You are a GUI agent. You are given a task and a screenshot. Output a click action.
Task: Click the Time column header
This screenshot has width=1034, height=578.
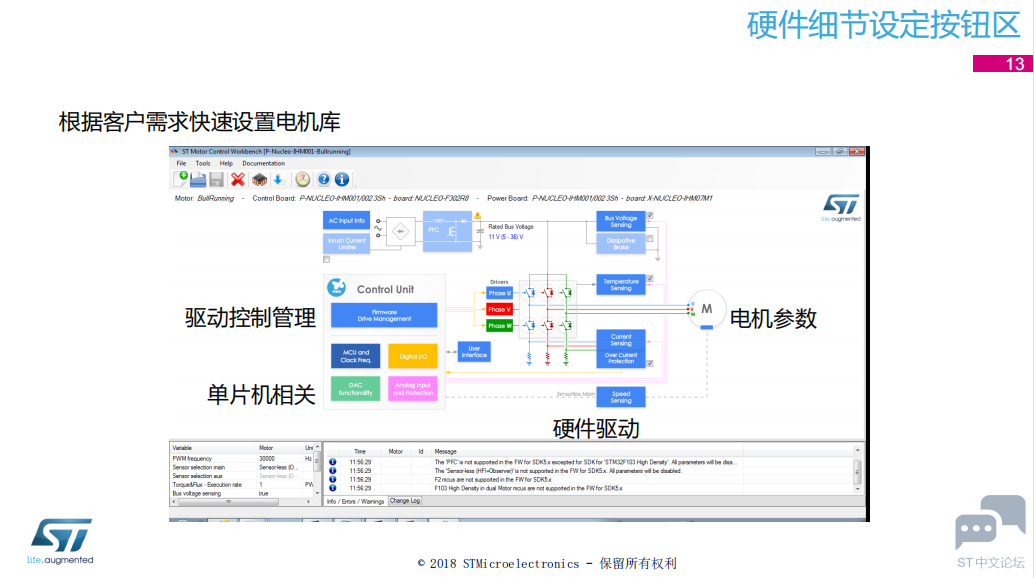coord(360,451)
